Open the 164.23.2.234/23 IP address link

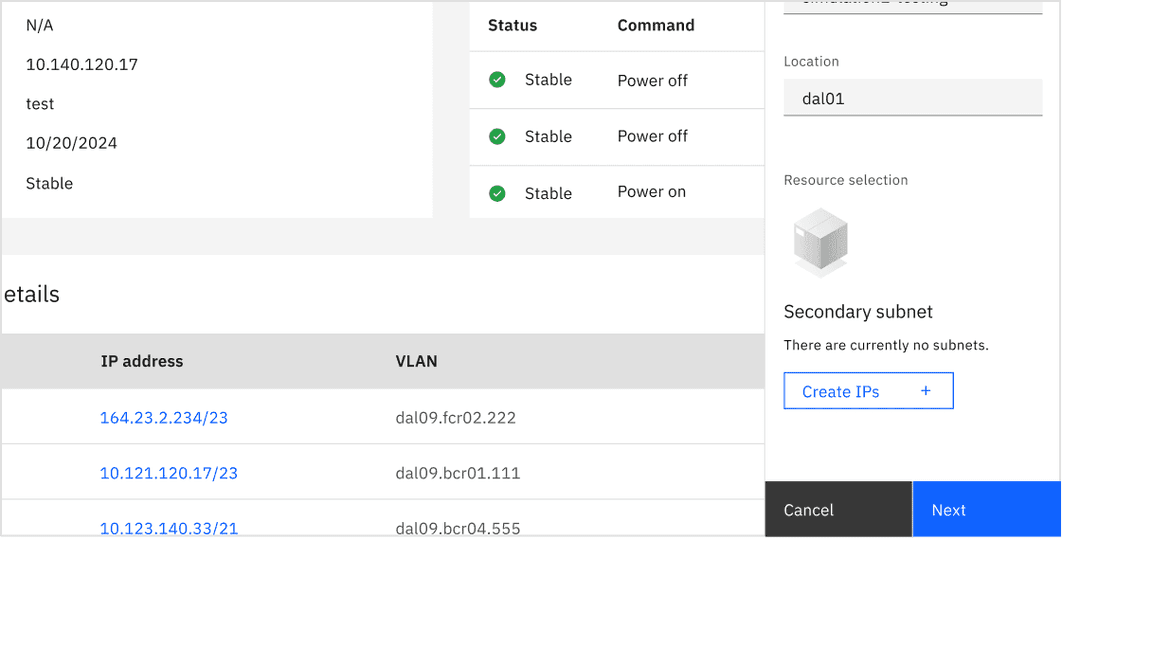pyautogui.click(x=164, y=418)
